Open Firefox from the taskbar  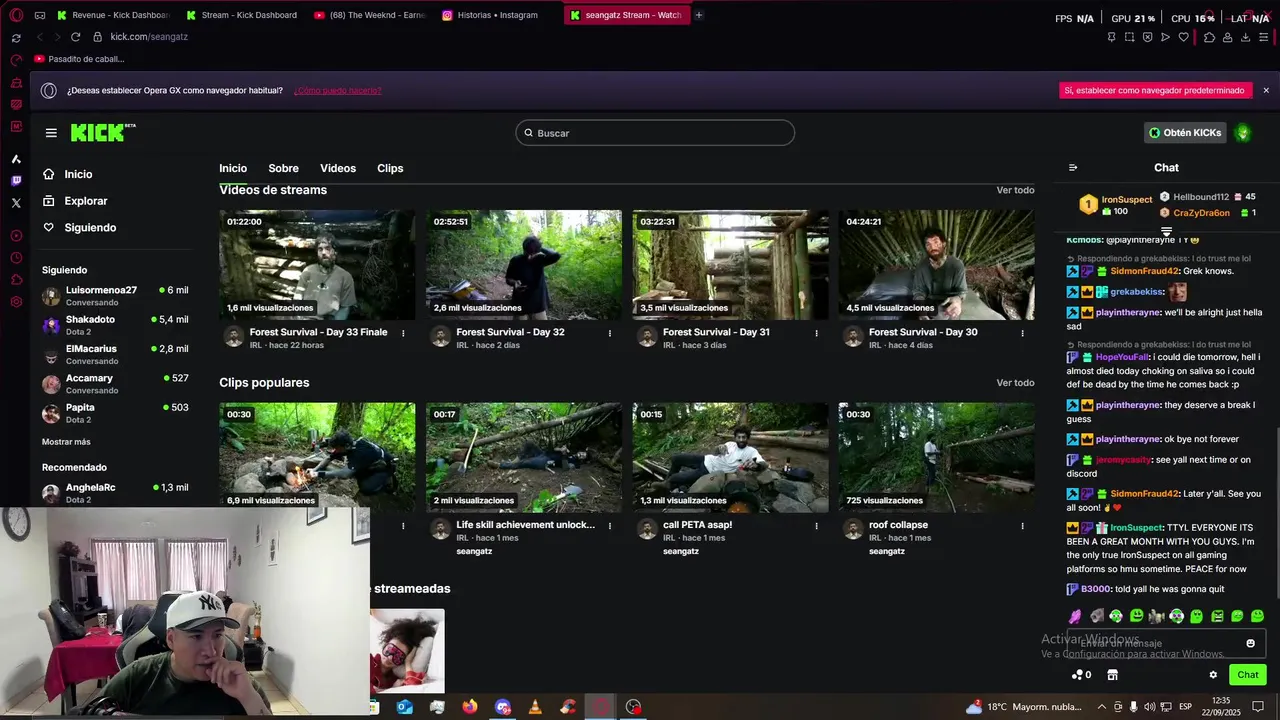470,707
